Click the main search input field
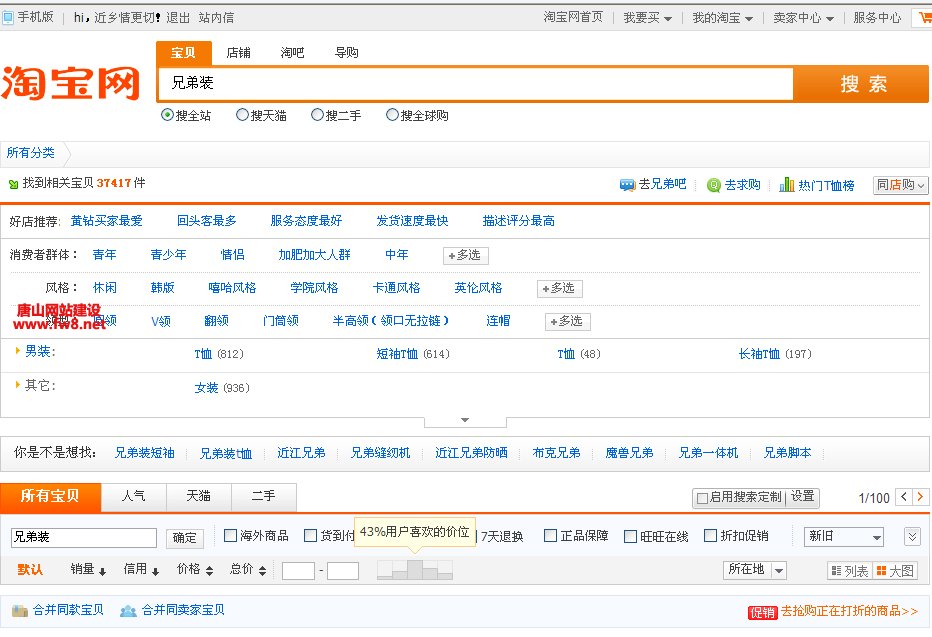 (x=476, y=84)
